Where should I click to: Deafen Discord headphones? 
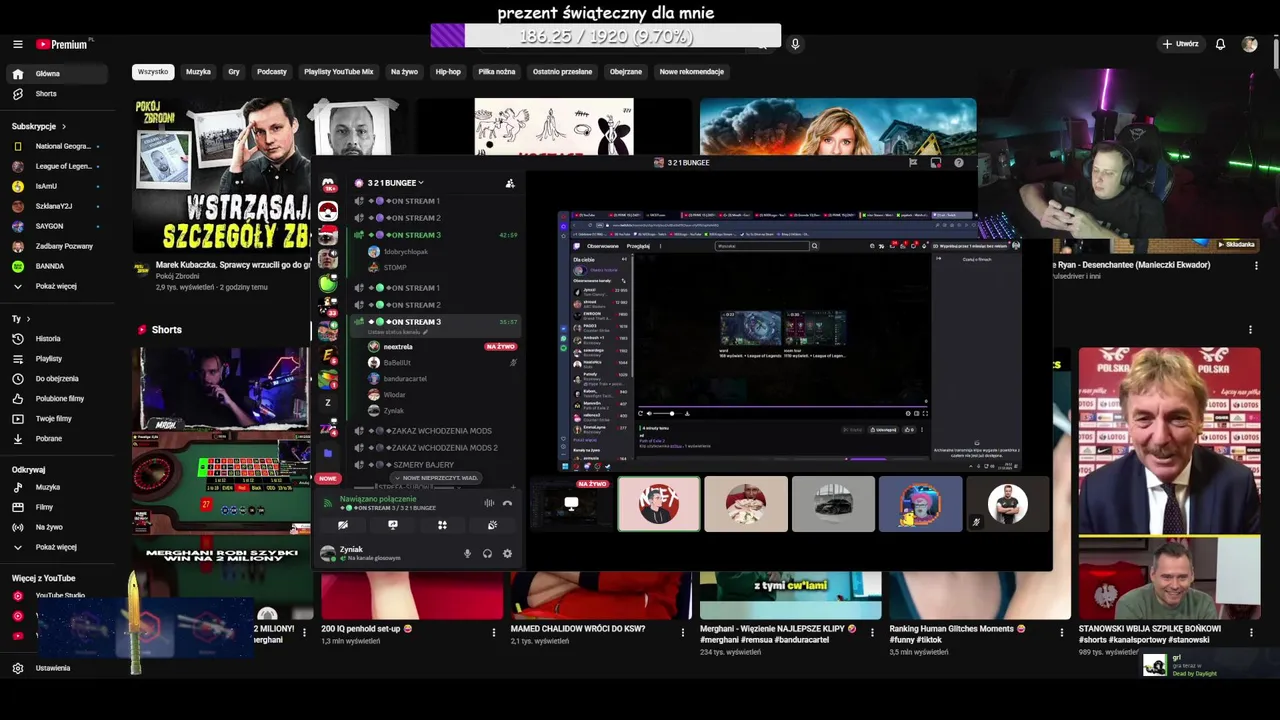(x=487, y=553)
